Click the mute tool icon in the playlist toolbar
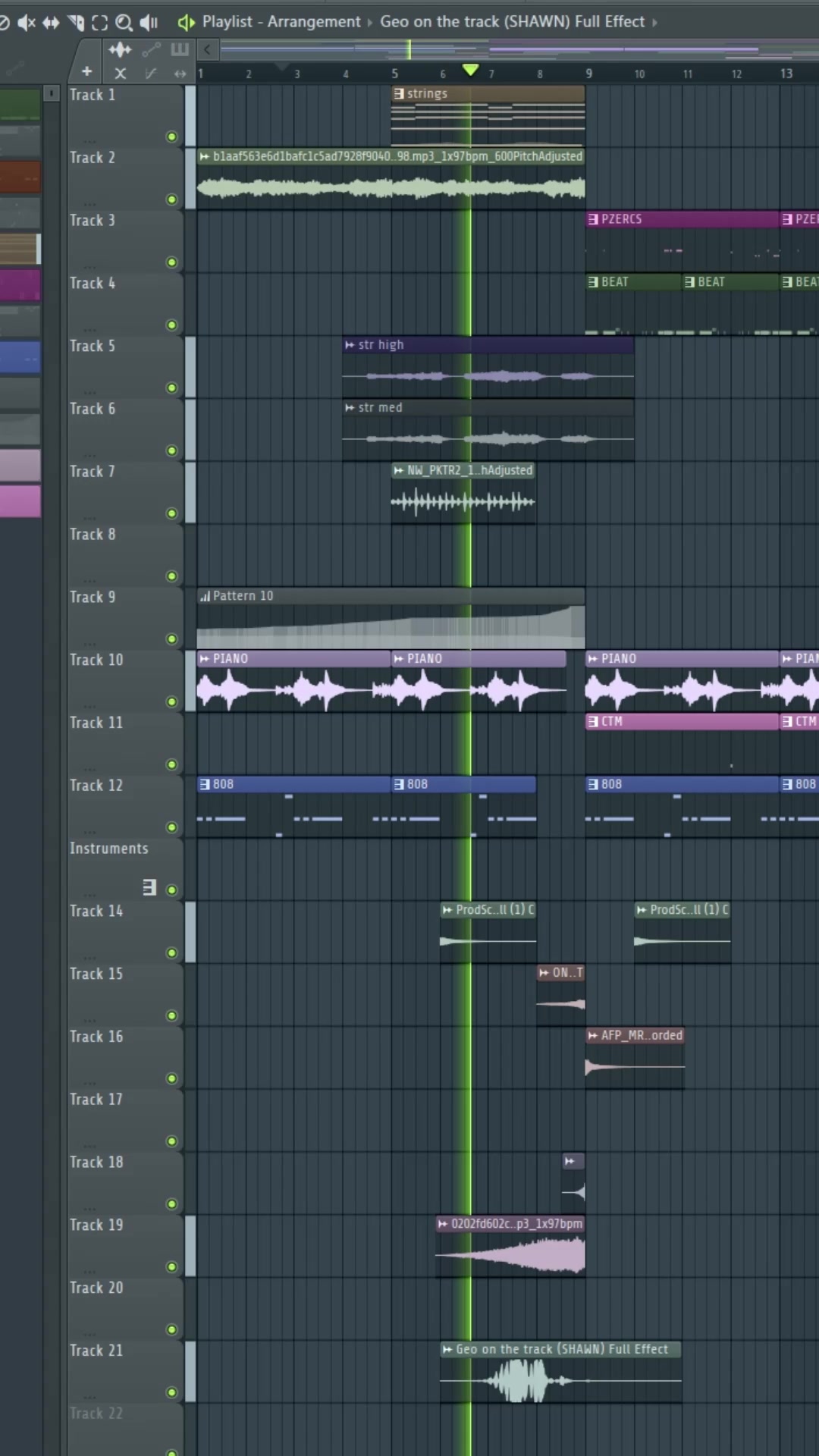819x1456 pixels. coord(27,22)
